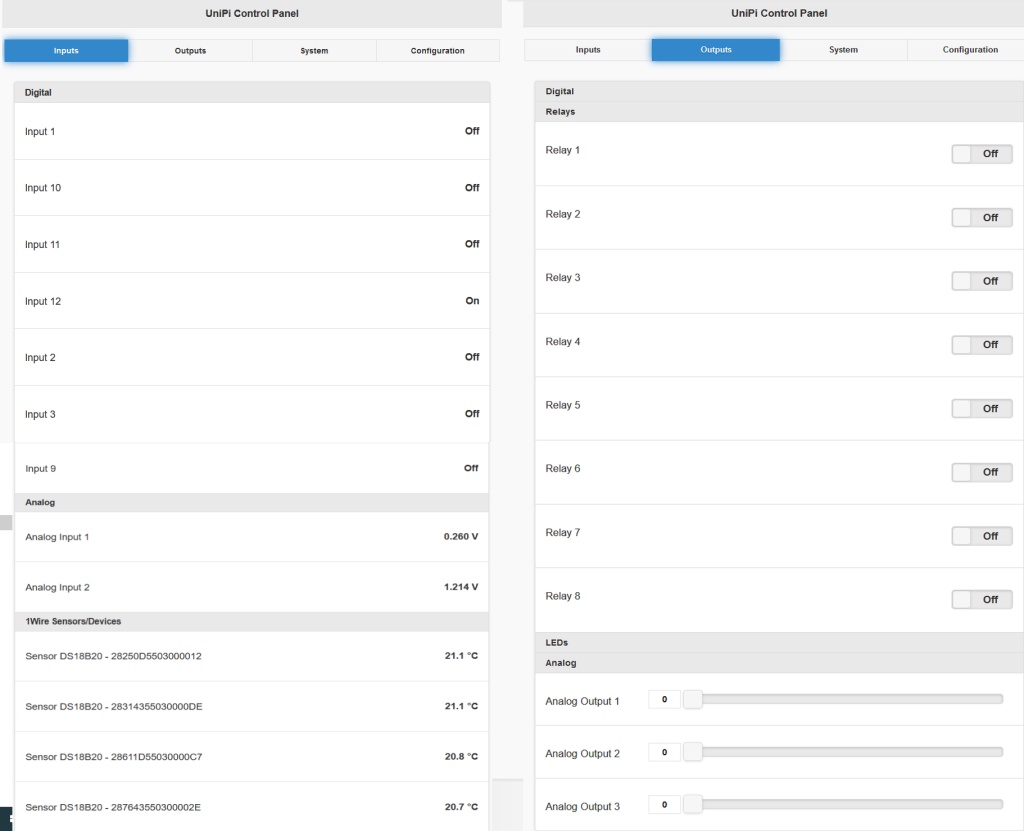Click the Relay 8 label
The image size is (1024, 831).
coord(562,596)
